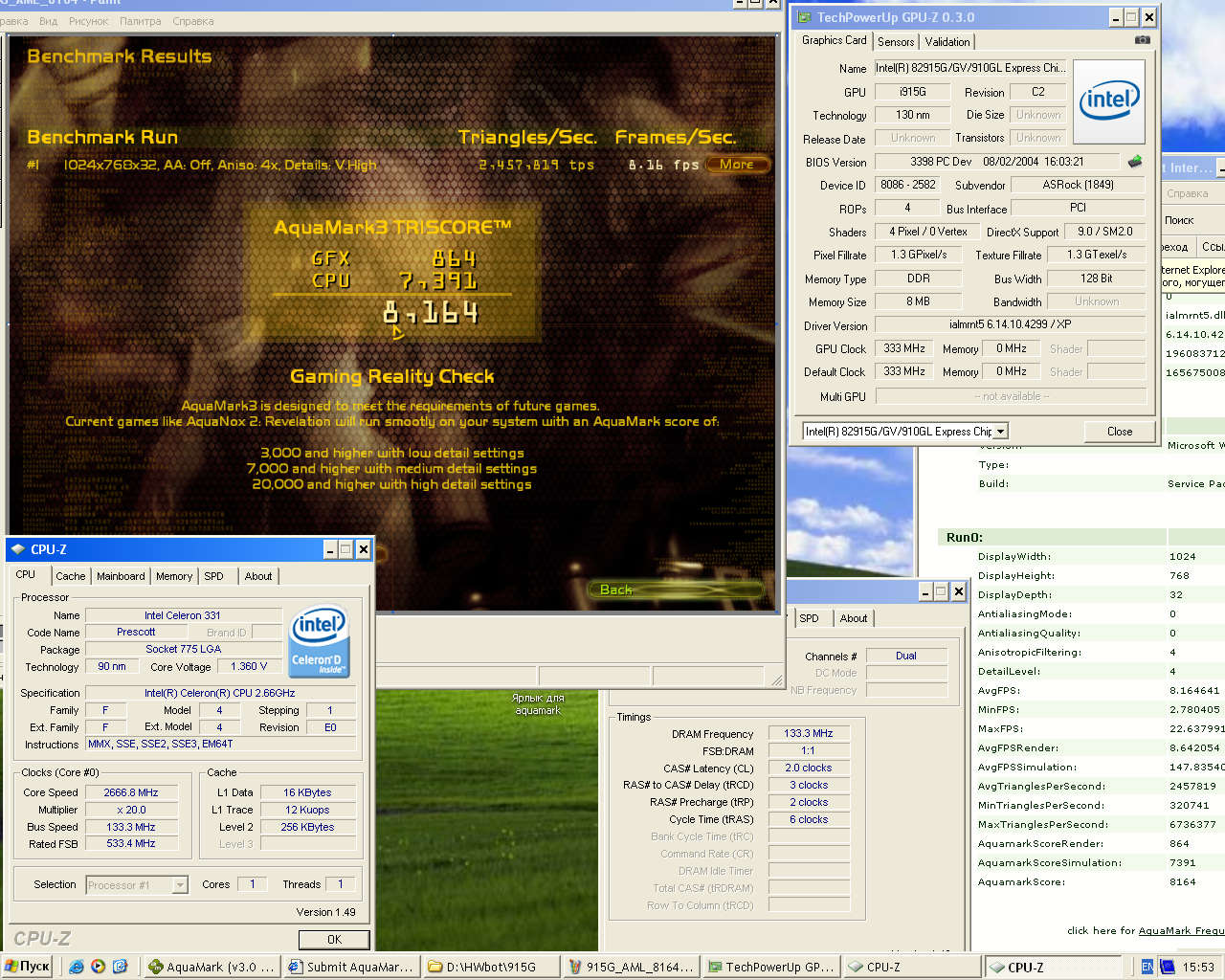The width and height of the screenshot is (1225, 980).
Task: Open the Cache tab in CPU-Z
Action: (x=71, y=576)
